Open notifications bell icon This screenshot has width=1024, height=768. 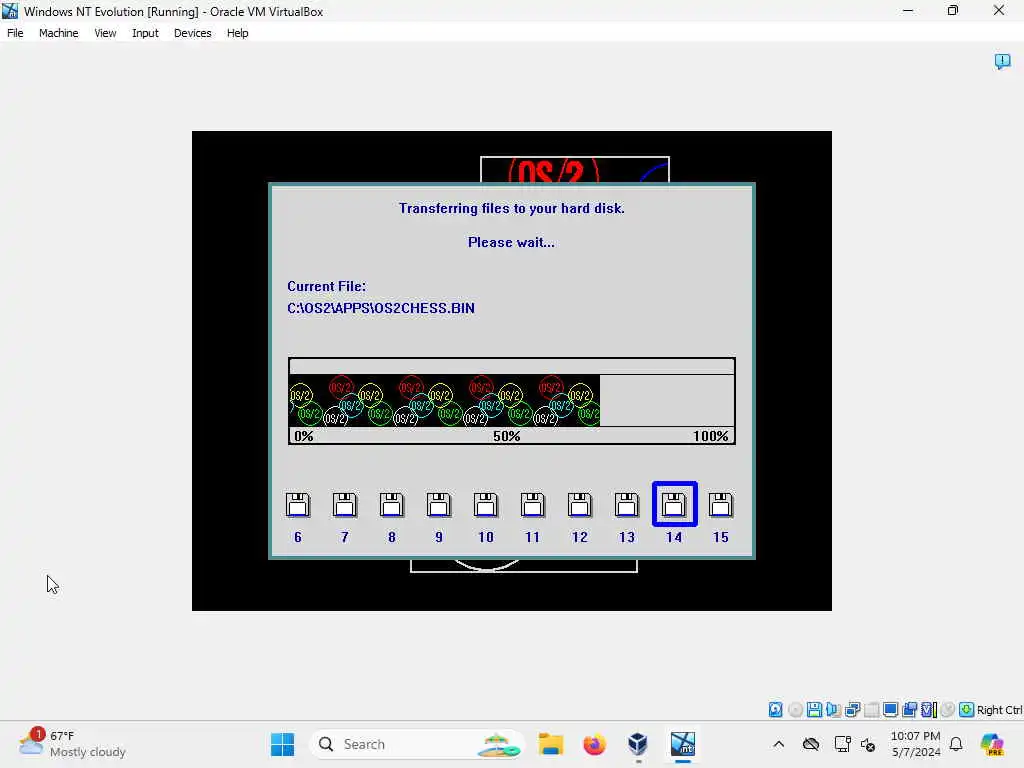pos(956,744)
